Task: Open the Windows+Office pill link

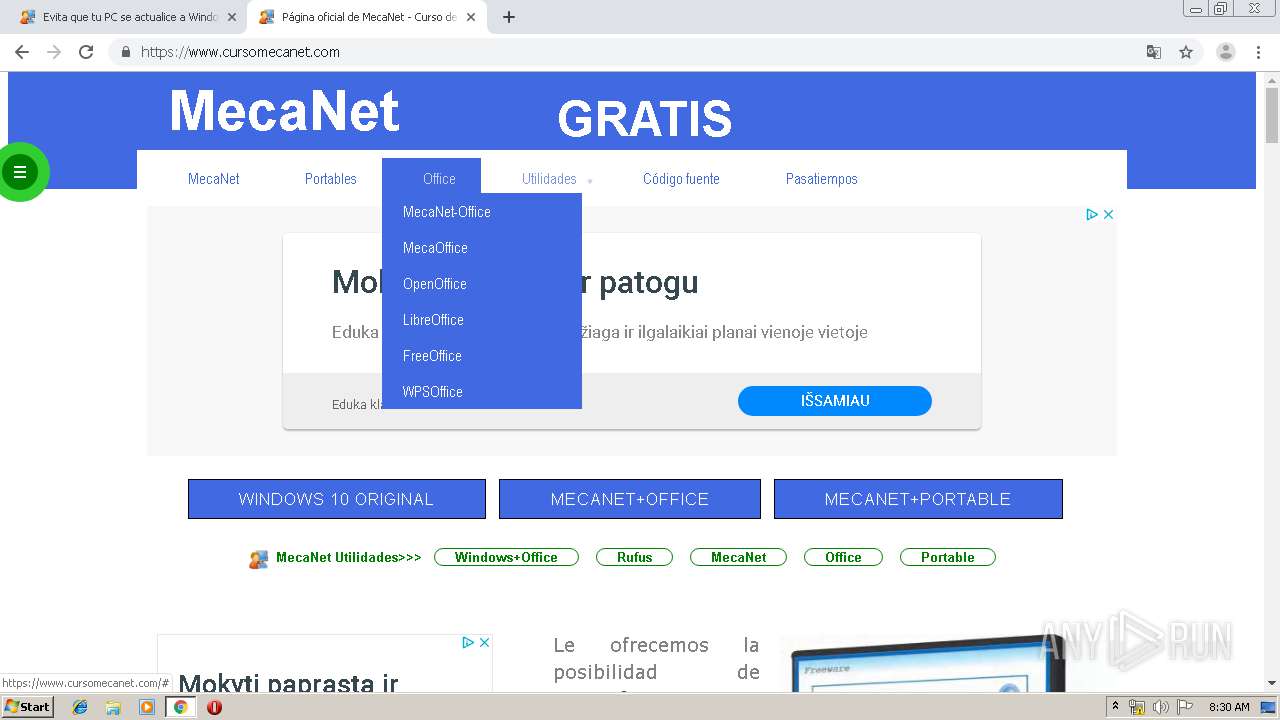Action: pyautogui.click(x=506, y=557)
